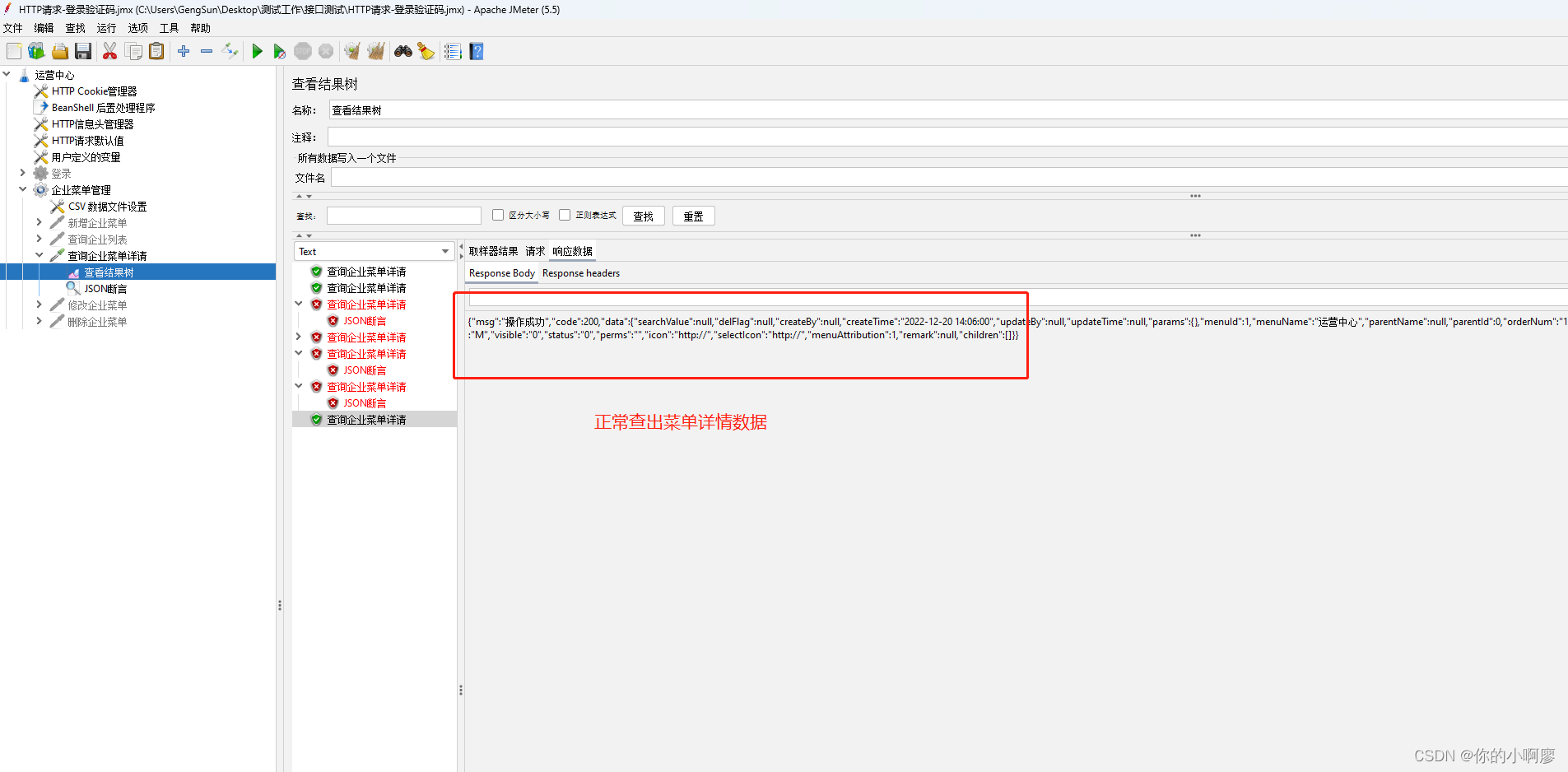
Task: Select the Response Body tab
Action: tap(501, 273)
